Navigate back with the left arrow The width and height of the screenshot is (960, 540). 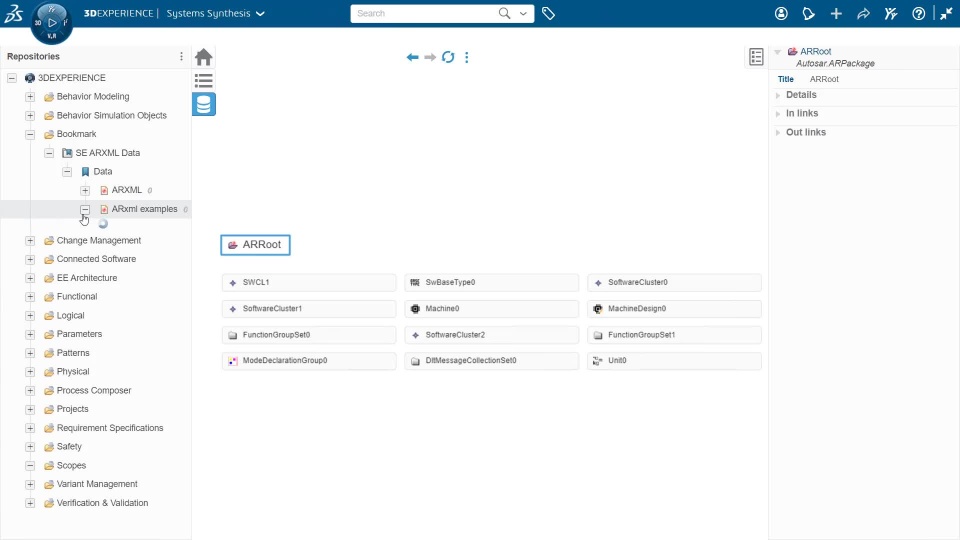(x=413, y=57)
